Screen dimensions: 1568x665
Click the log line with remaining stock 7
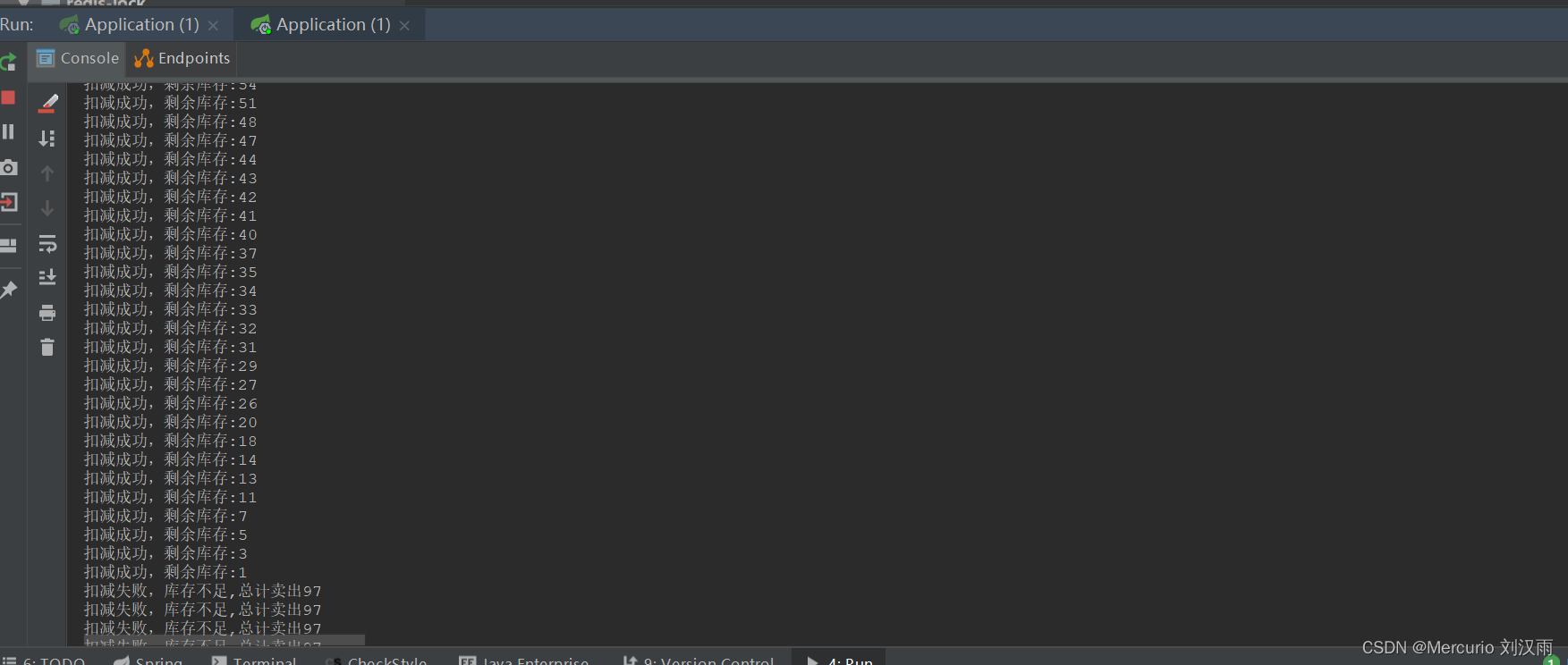coord(166,517)
